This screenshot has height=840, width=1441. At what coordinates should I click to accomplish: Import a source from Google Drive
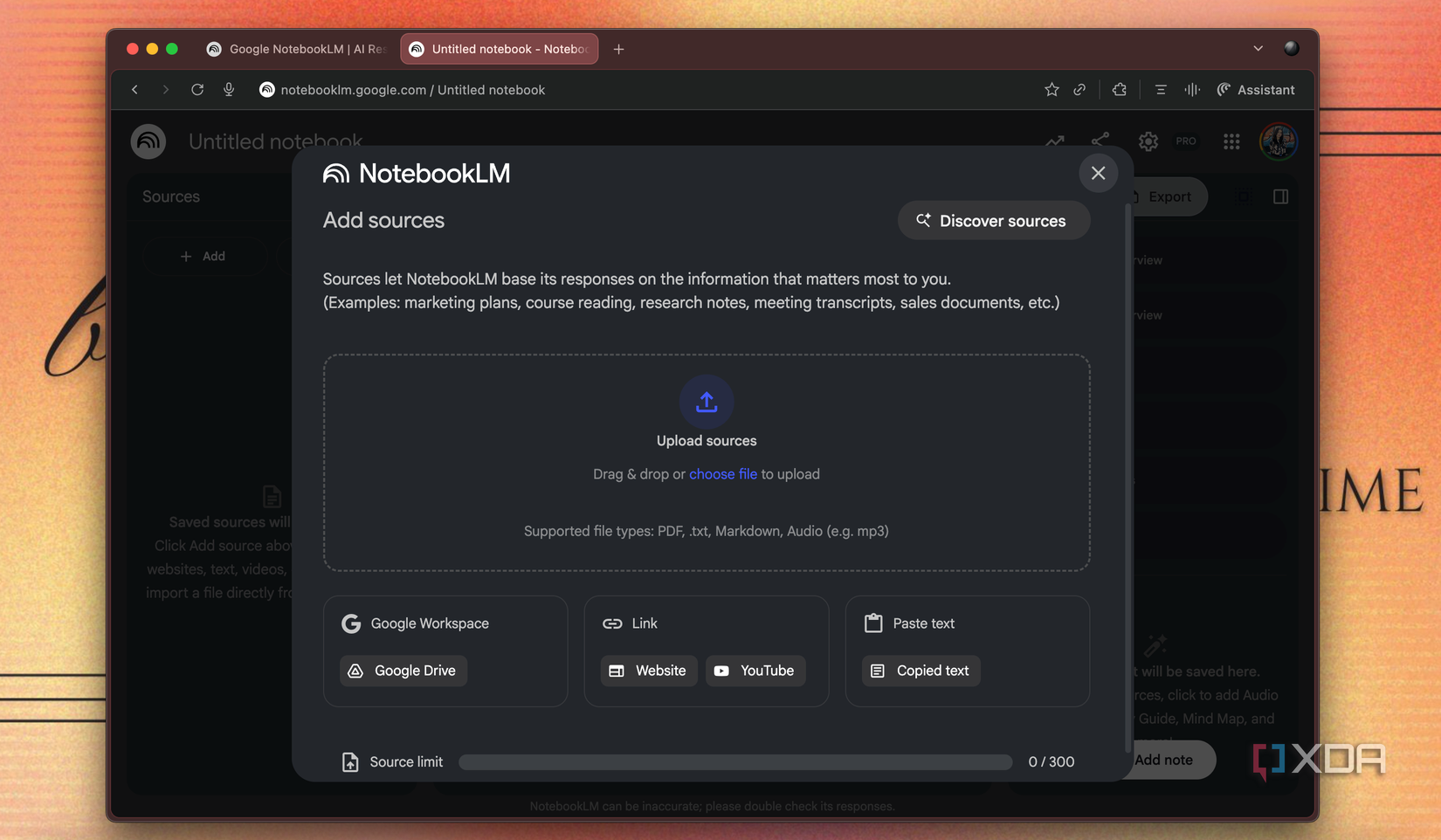coord(403,671)
